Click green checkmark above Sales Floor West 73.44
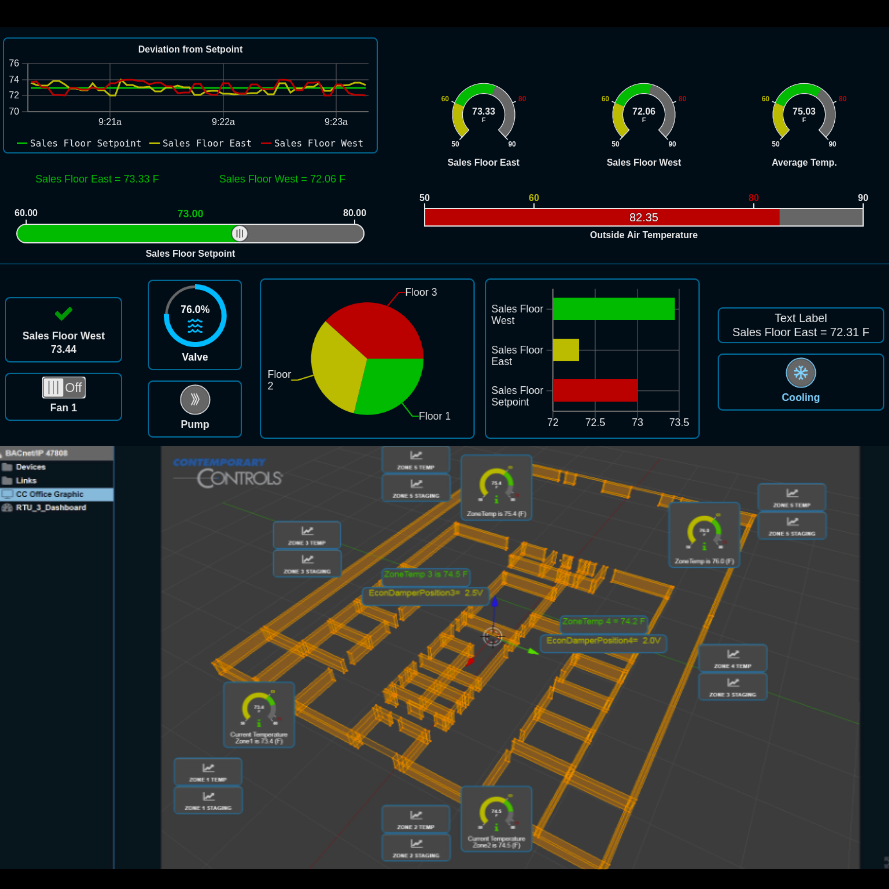Screen dimensions: 889x889 coord(64,314)
